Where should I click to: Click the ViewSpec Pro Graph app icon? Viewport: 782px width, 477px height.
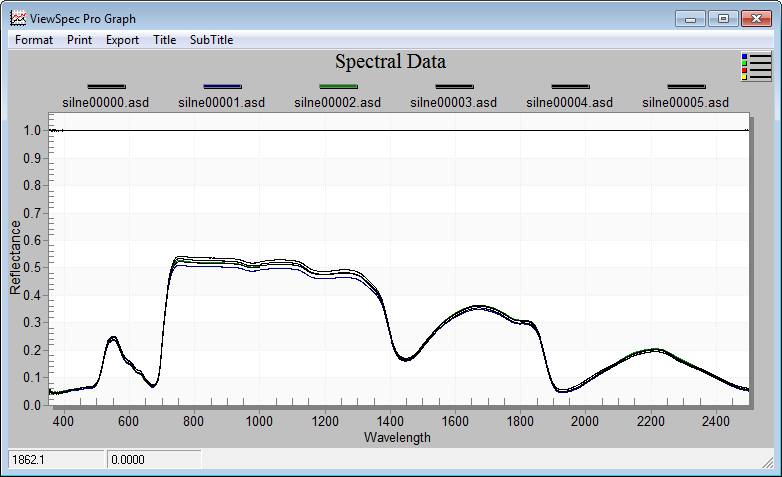[x=18, y=18]
